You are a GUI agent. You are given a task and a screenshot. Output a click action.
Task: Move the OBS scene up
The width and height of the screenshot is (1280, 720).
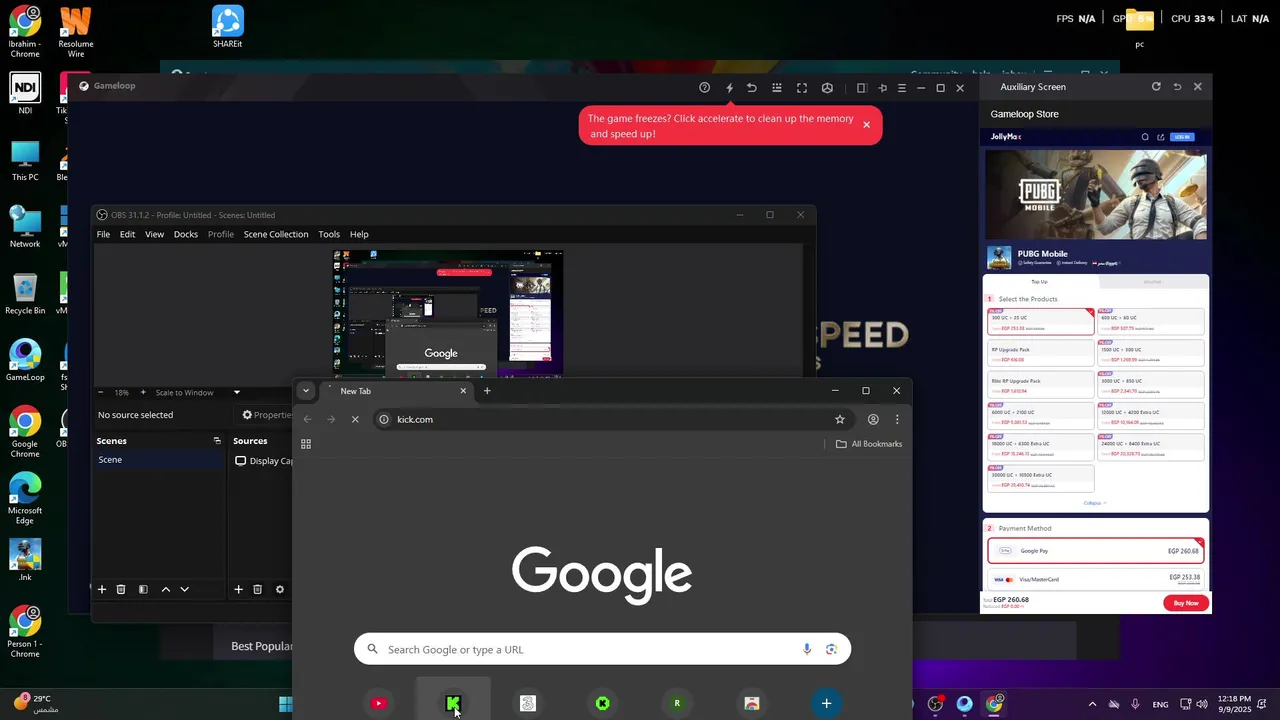[166, 590]
